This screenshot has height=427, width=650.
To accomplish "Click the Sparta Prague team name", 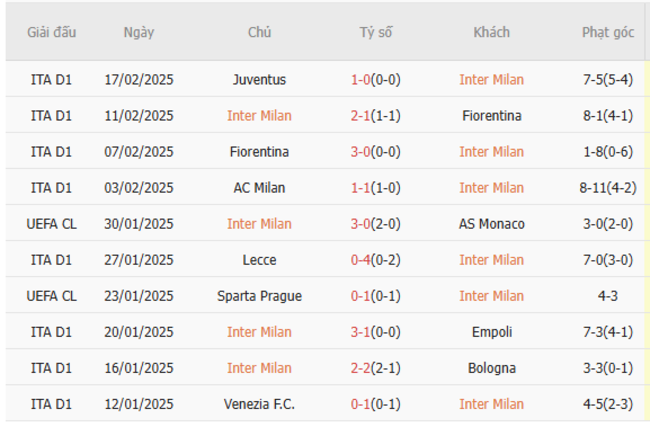I will coord(259,296).
